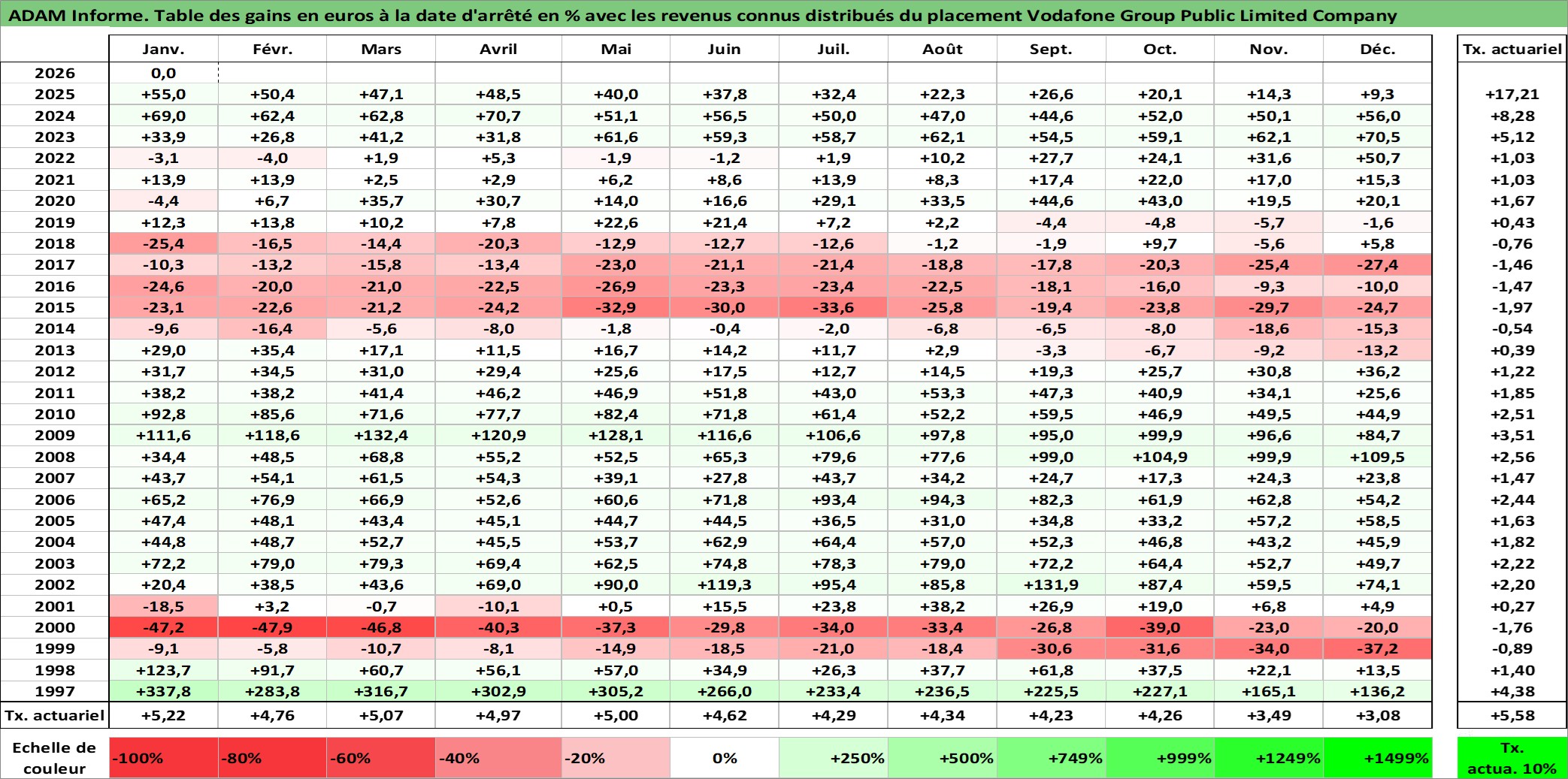The image size is (1568, 779).
Task: Click the -47,2 cell in January 2000
Action: coord(163,627)
